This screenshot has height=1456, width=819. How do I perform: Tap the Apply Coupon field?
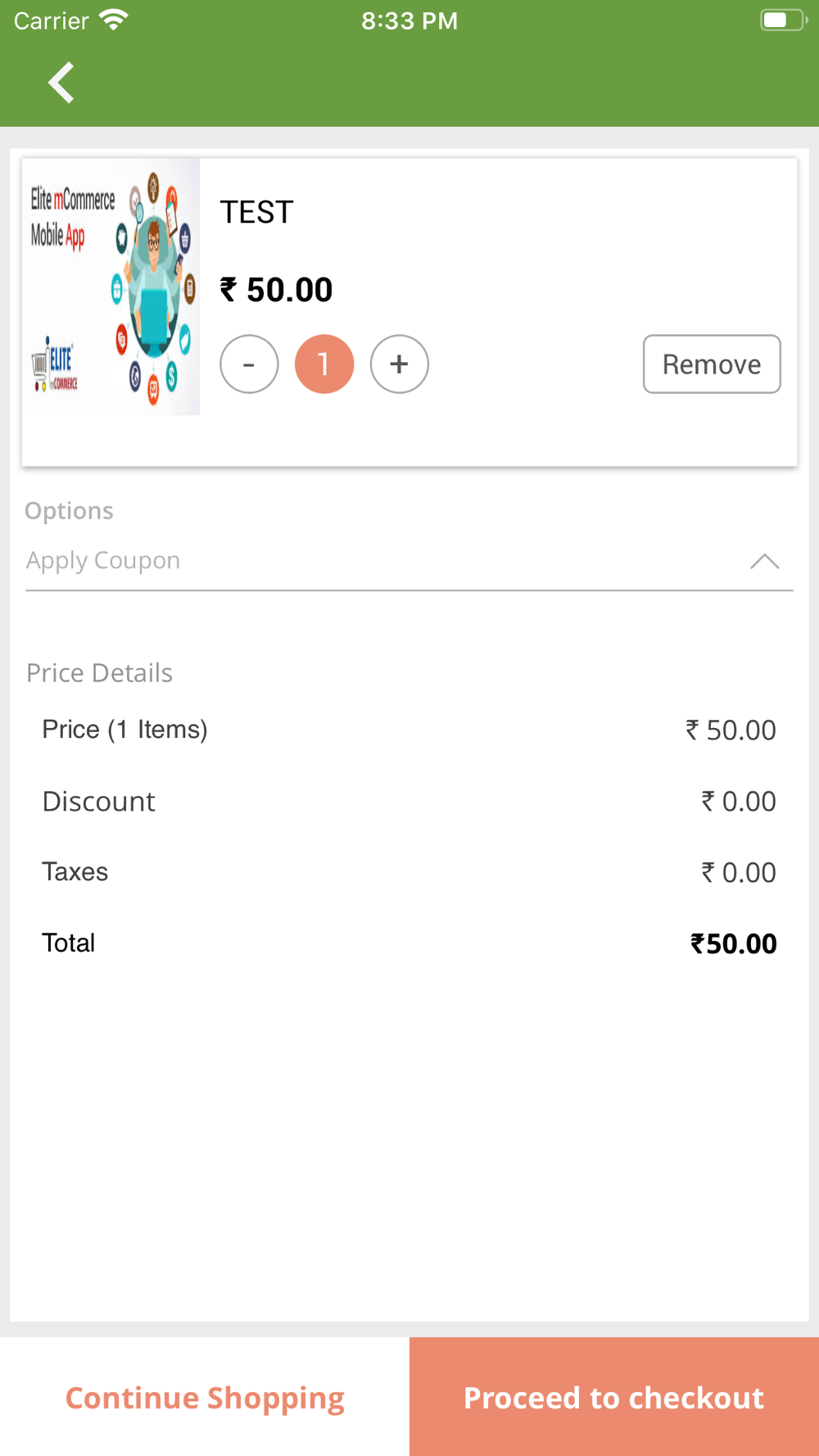coord(409,561)
